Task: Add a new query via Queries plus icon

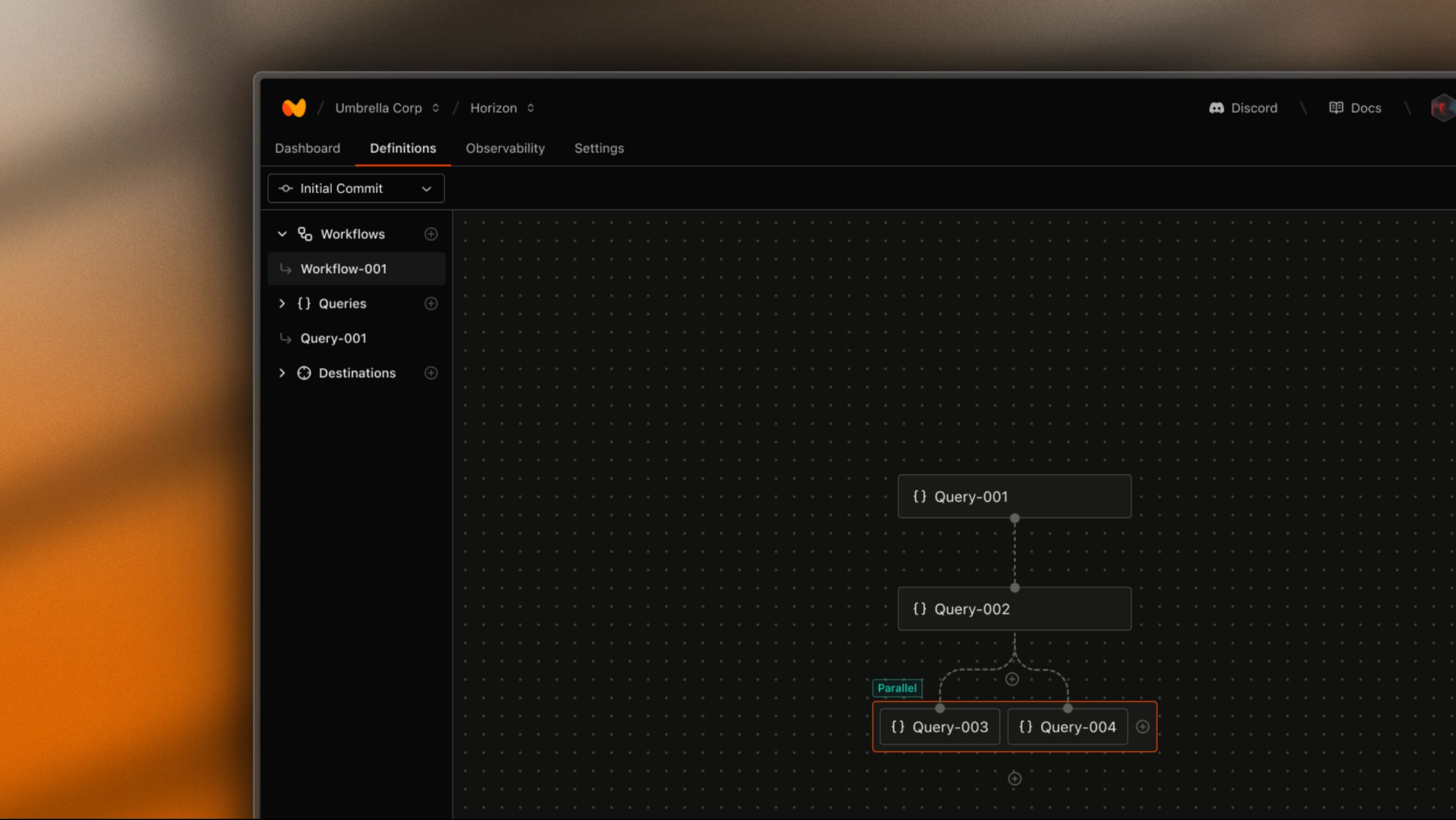Action: [431, 303]
